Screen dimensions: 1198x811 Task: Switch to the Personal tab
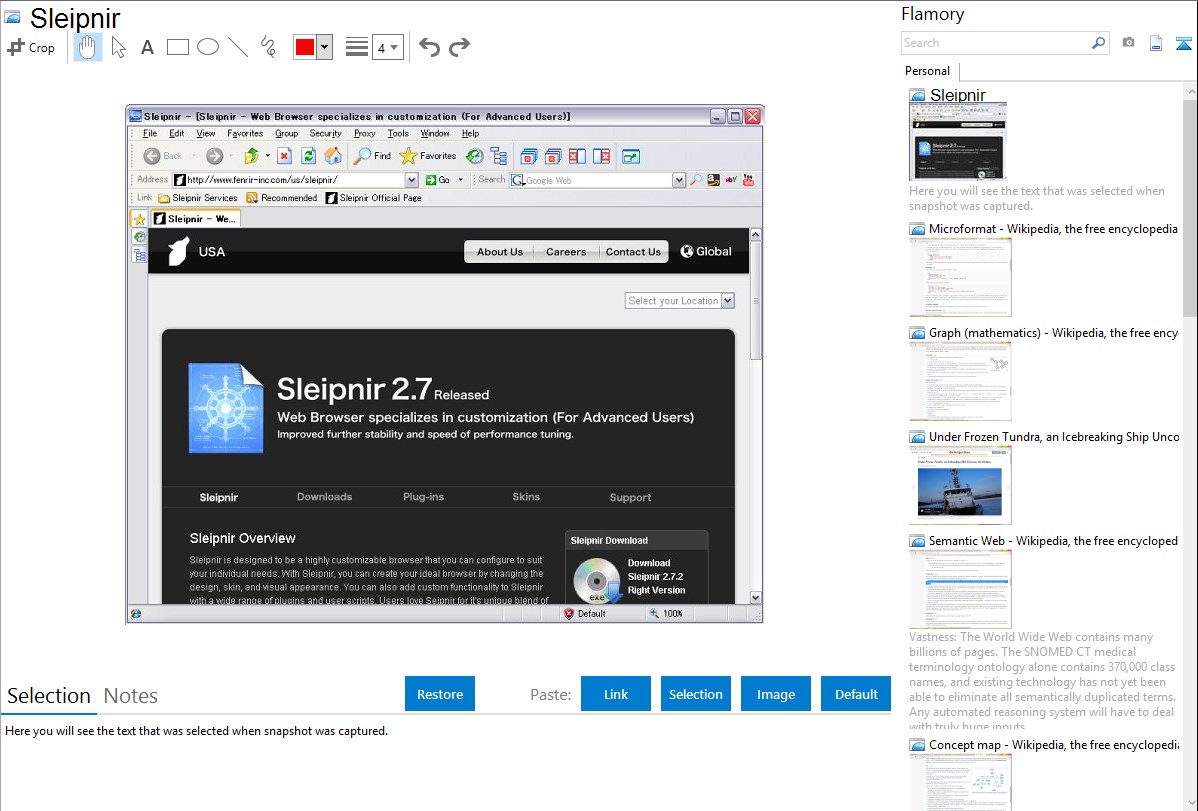coord(928,71)
